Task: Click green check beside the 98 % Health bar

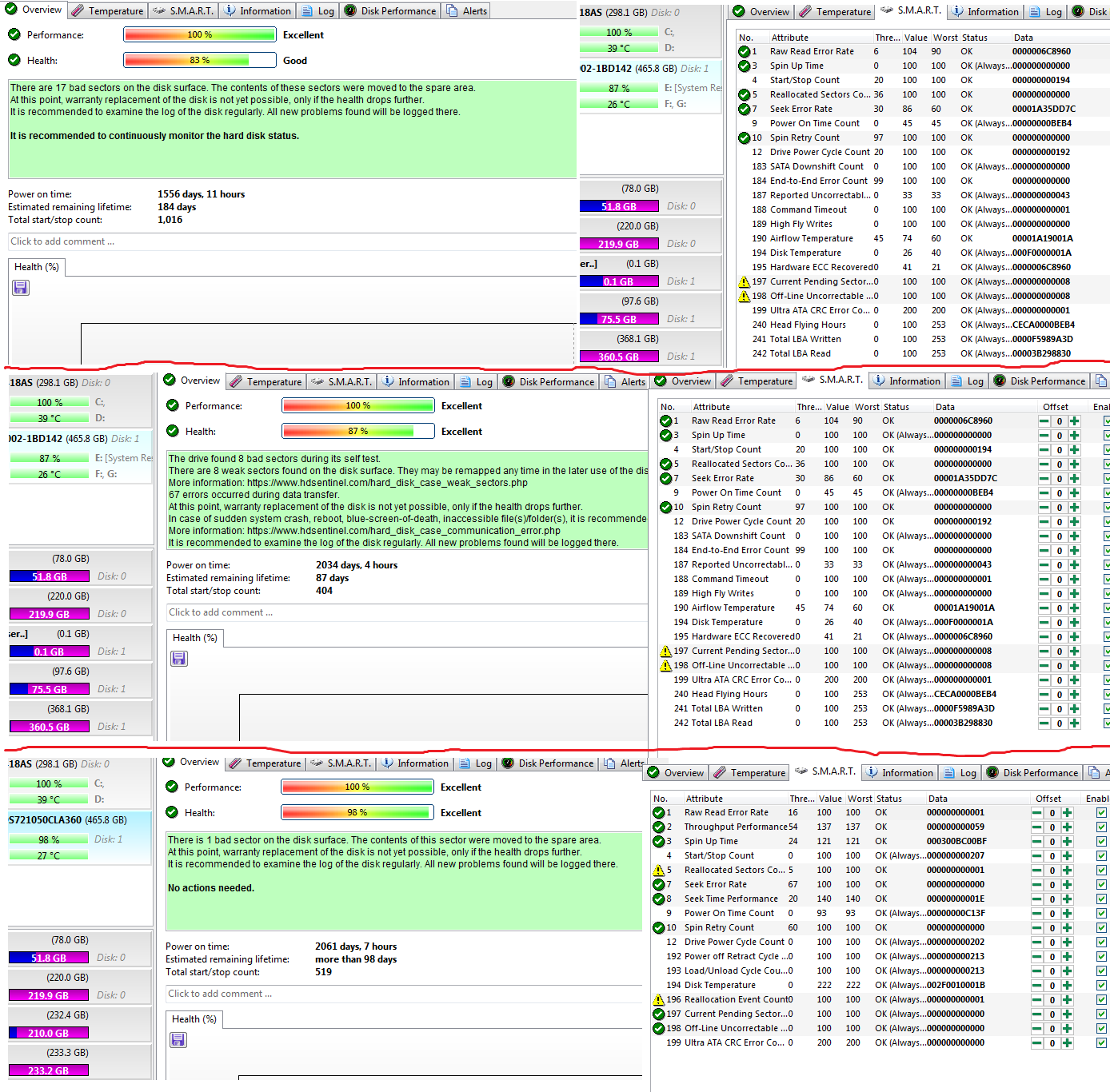Action: click(172, 812)
